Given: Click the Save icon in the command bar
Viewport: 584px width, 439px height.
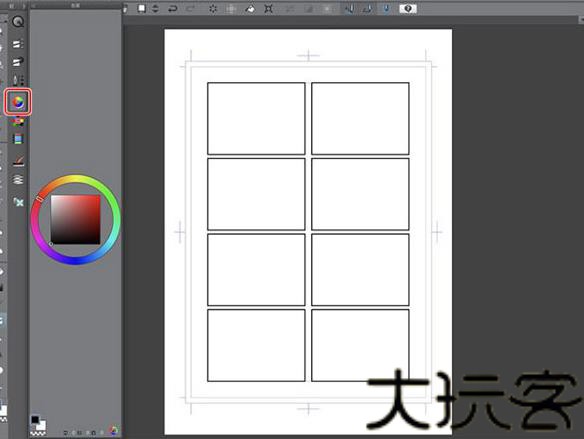Looking at the screenshot, I should pyautogui.click(x=141, y=8).
